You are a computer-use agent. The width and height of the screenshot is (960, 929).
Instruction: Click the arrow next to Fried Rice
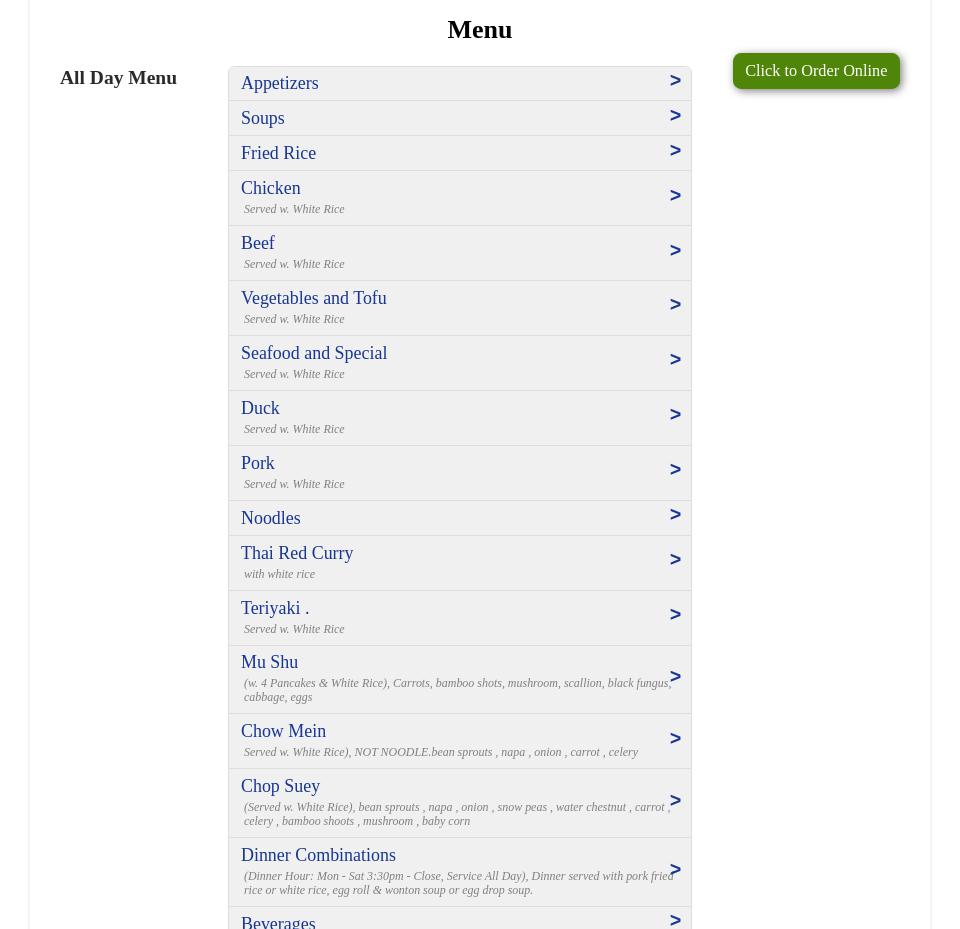click(675, 151)
